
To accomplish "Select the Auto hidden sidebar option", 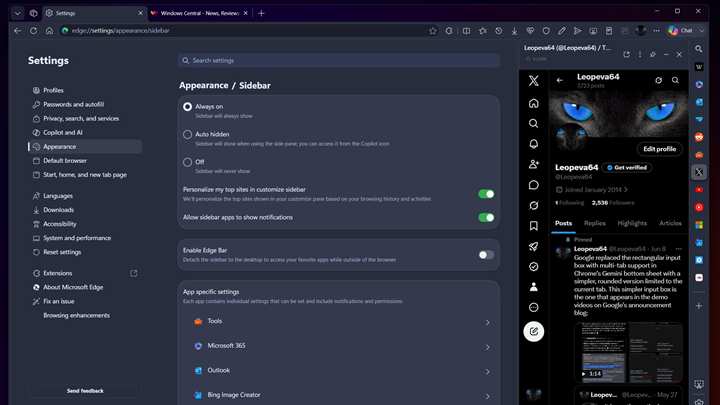I will point(187,135).
